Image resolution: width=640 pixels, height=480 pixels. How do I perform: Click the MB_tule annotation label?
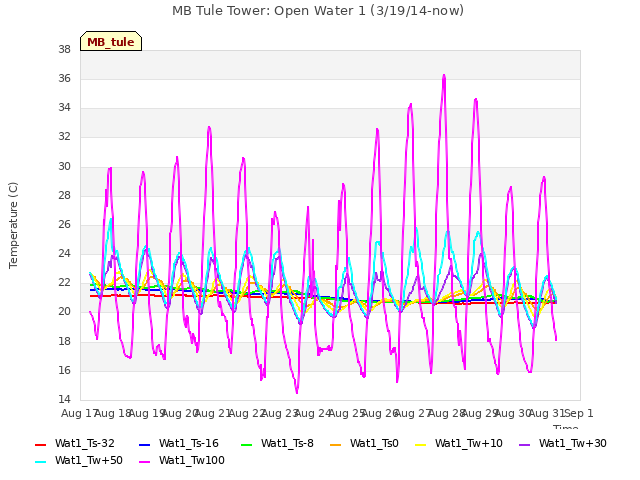(111, 41)
